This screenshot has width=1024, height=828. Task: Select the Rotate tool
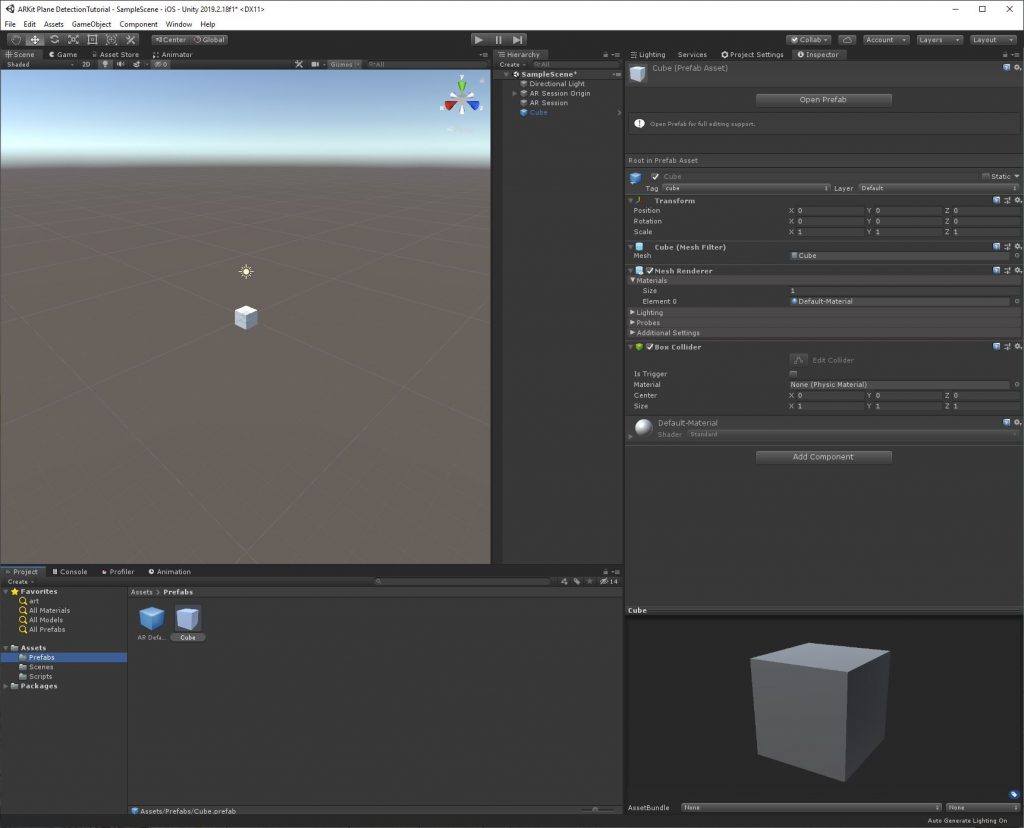(54, 40)
